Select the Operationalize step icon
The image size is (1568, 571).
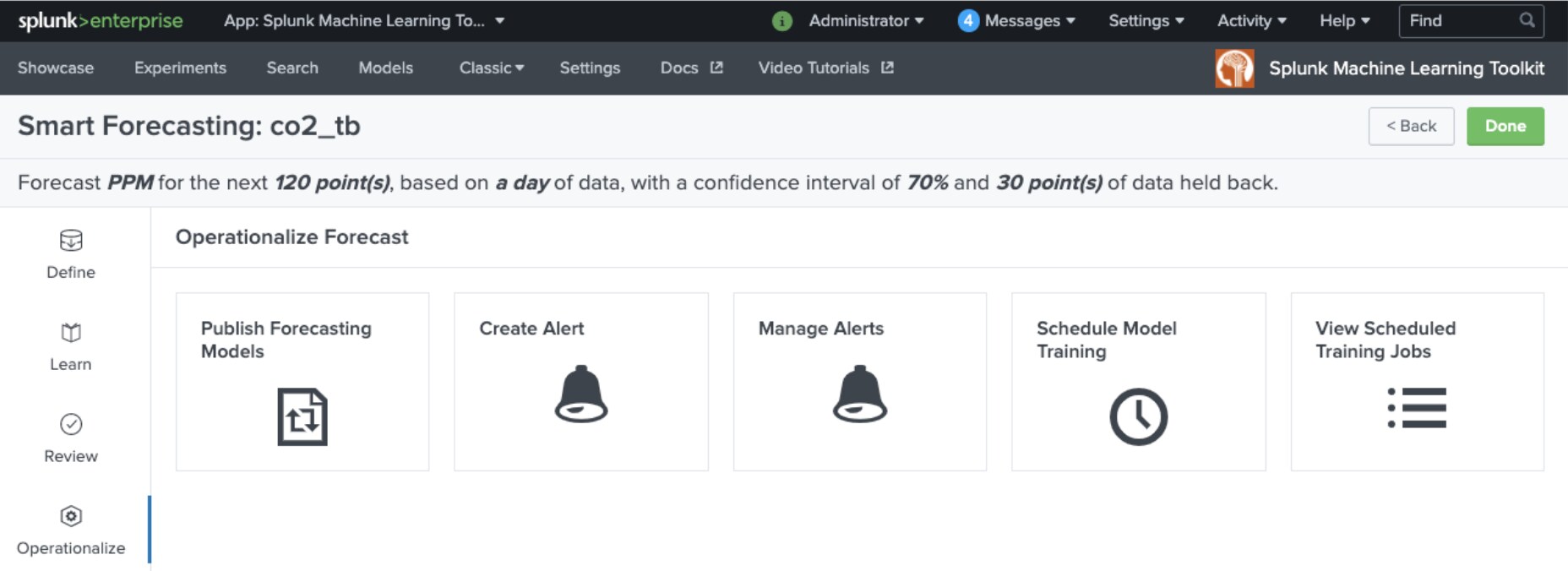click(x=71, y=516)
